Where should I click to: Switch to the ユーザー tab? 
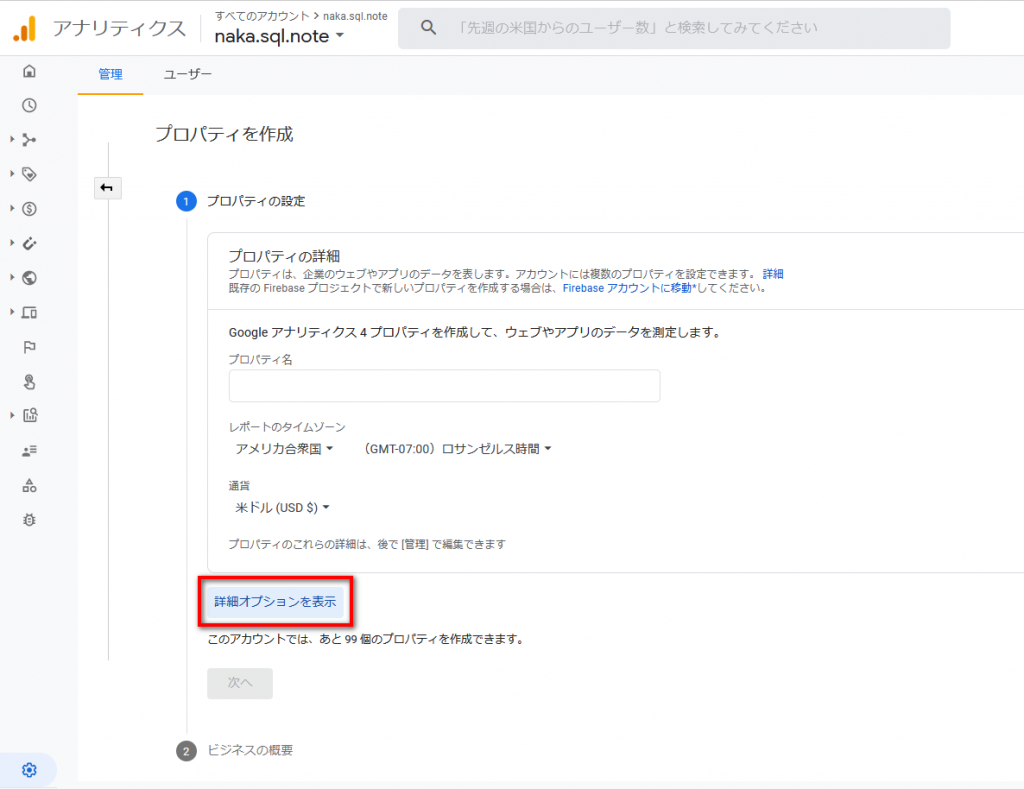click(x=187, y=74)
